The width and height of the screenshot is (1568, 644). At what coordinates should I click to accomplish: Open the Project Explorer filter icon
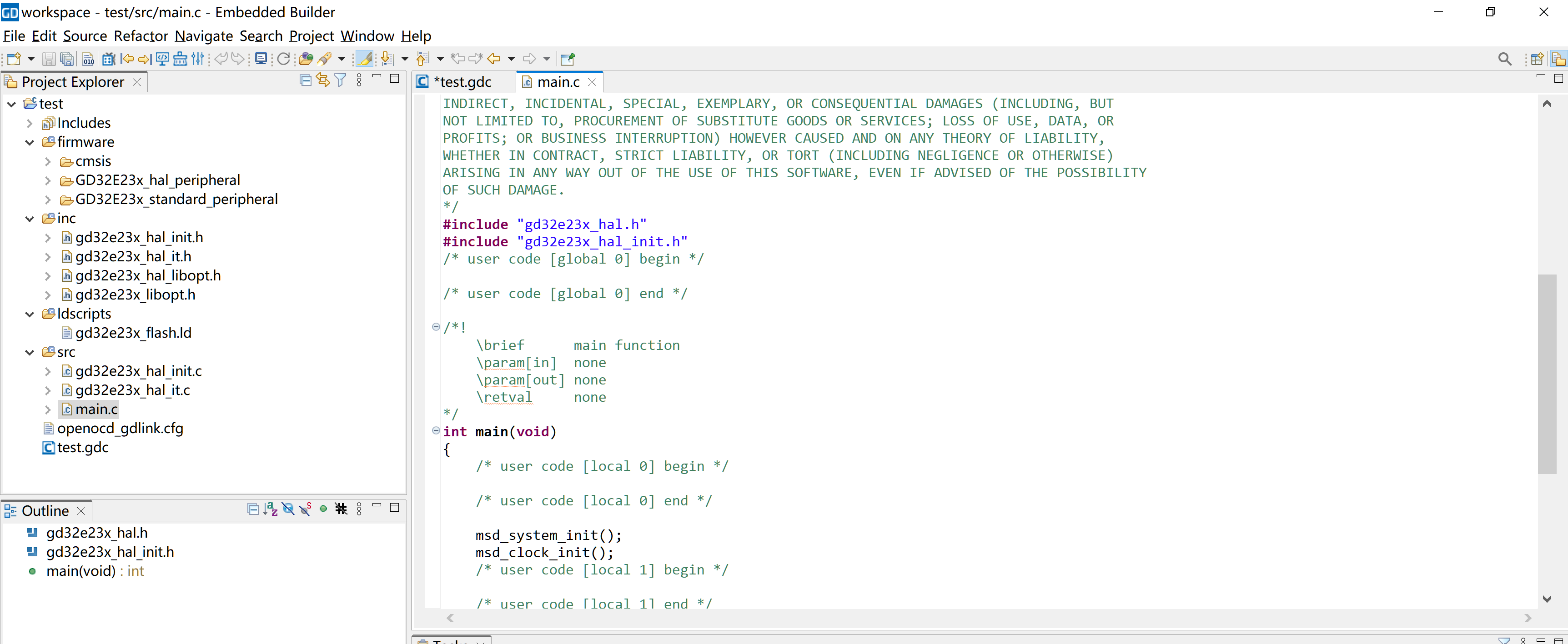click(x=341, y=80)
